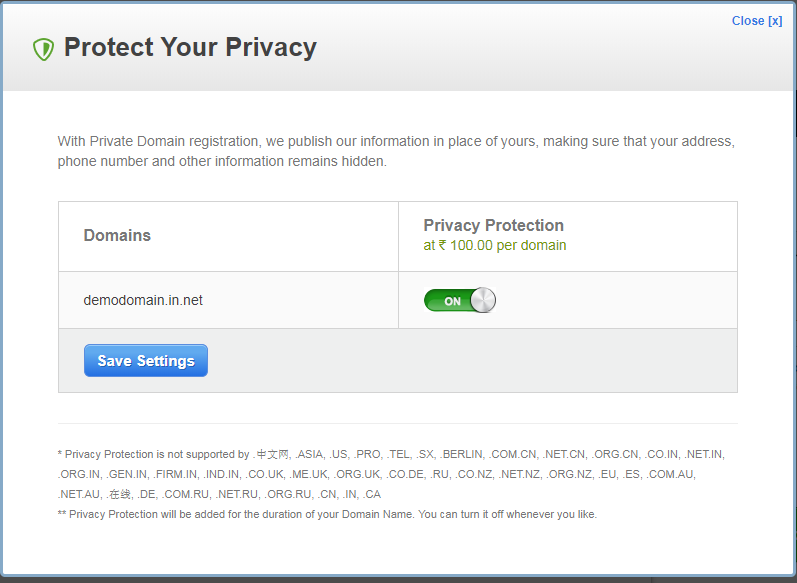Click the Privacy Protection column header
The height and width of the screenshot is (583, 797).
click(x=494, y=225)
